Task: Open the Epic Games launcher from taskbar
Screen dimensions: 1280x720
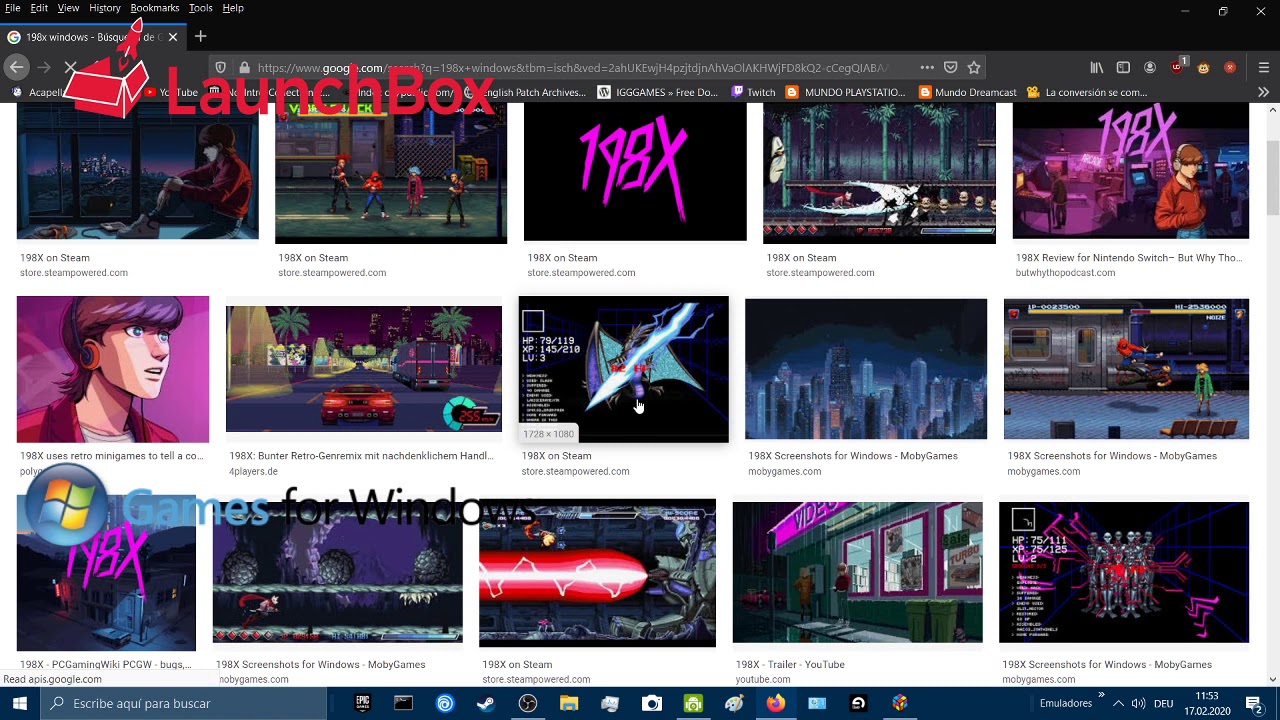Action: pos(363,703)
